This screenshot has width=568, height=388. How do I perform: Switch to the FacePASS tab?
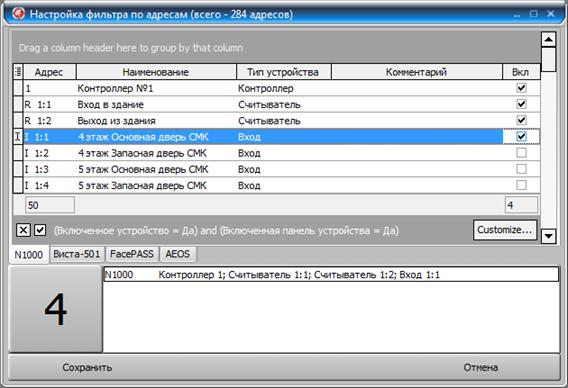click(x=132, y=254)
